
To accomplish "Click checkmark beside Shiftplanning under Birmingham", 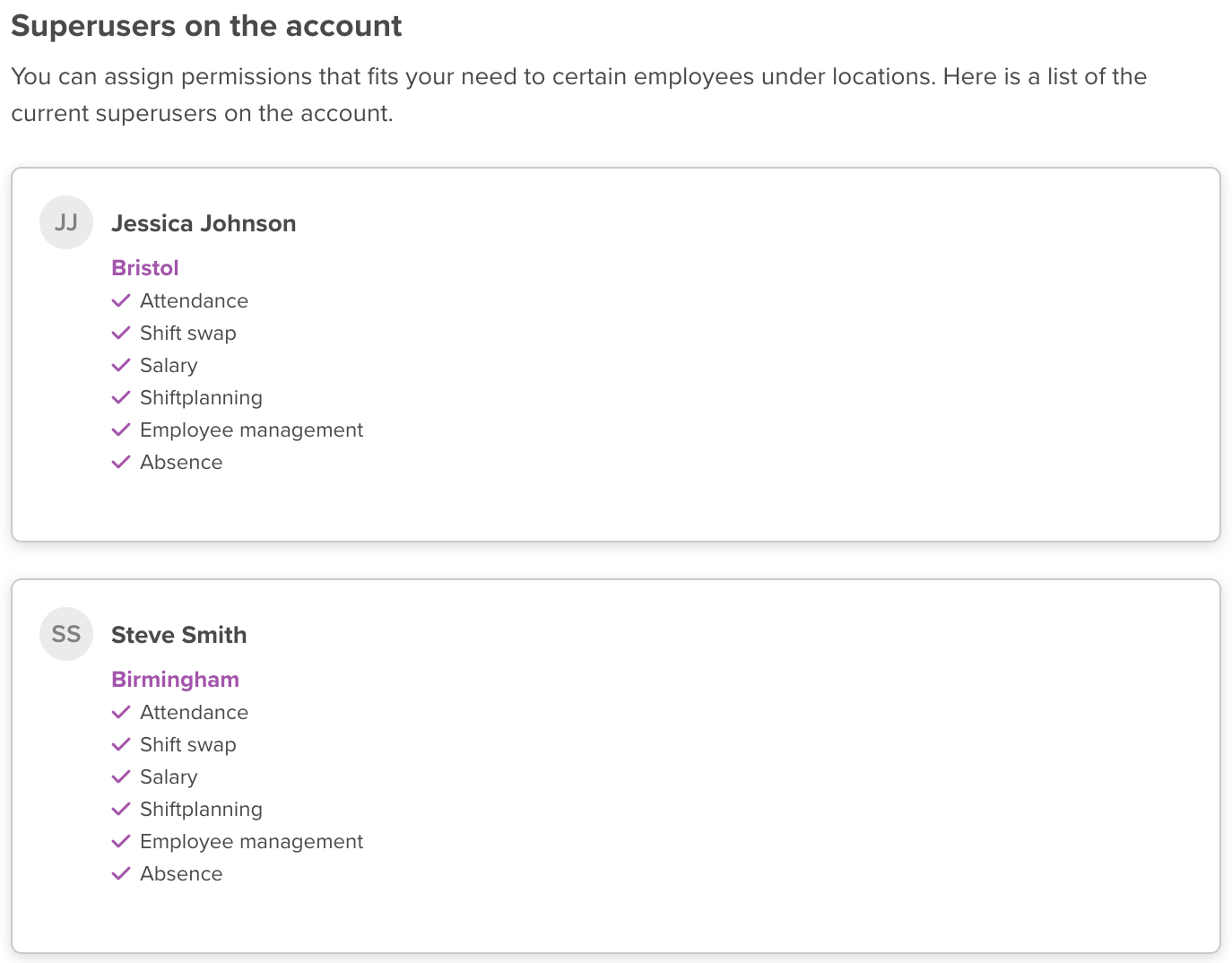I will pos(121,809).
